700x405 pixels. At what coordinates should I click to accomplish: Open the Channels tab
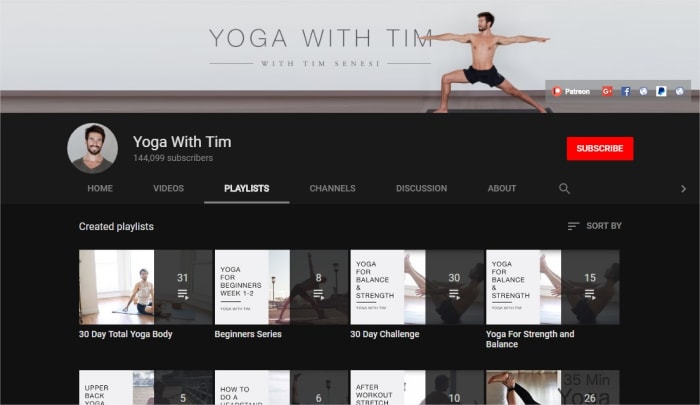pos(333,188)
